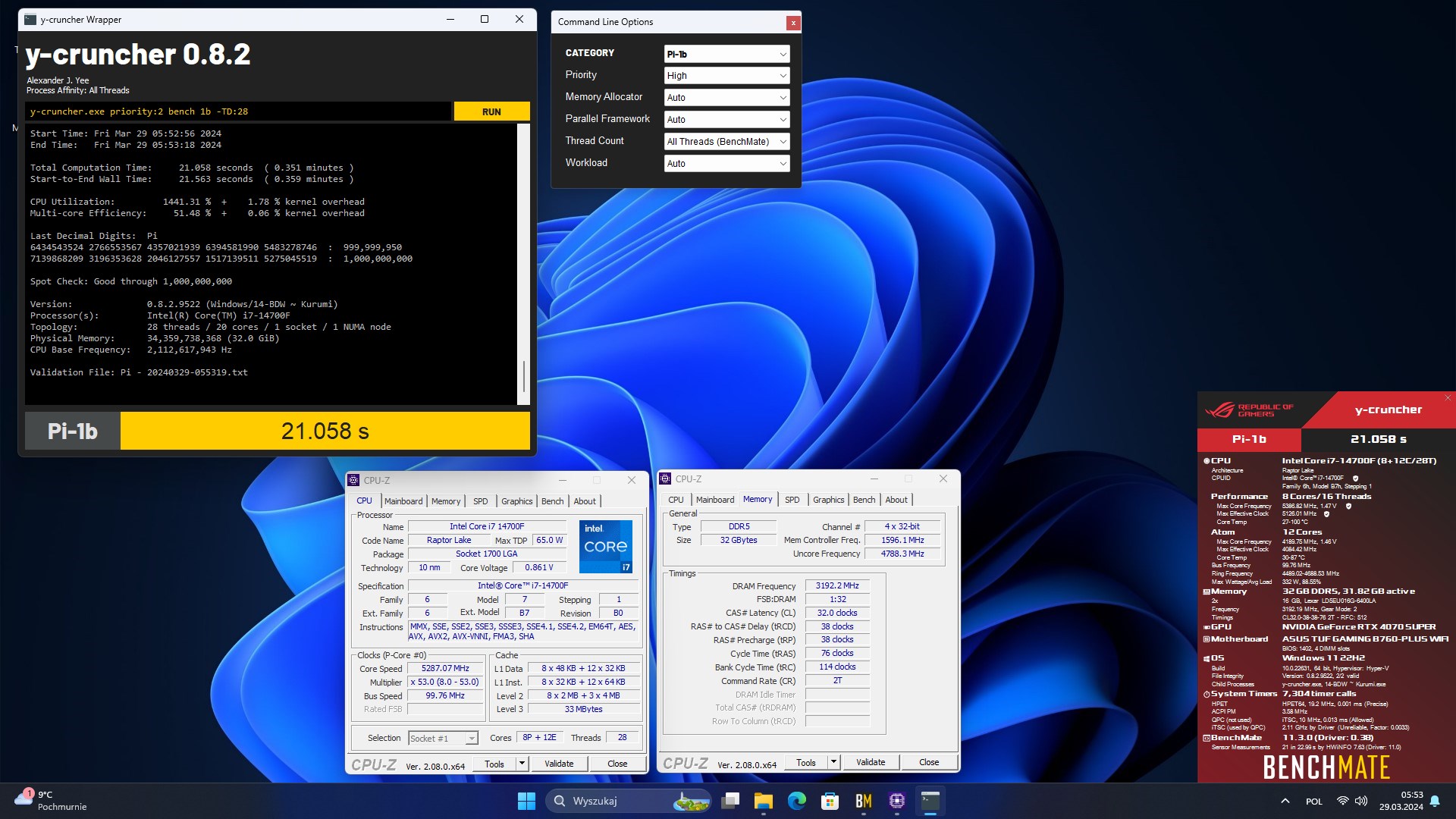This screenshot has height=819, width=1456.
Task: Click the y-cruncher command line field
Action: pyautogui.click(x=238, y=111)
